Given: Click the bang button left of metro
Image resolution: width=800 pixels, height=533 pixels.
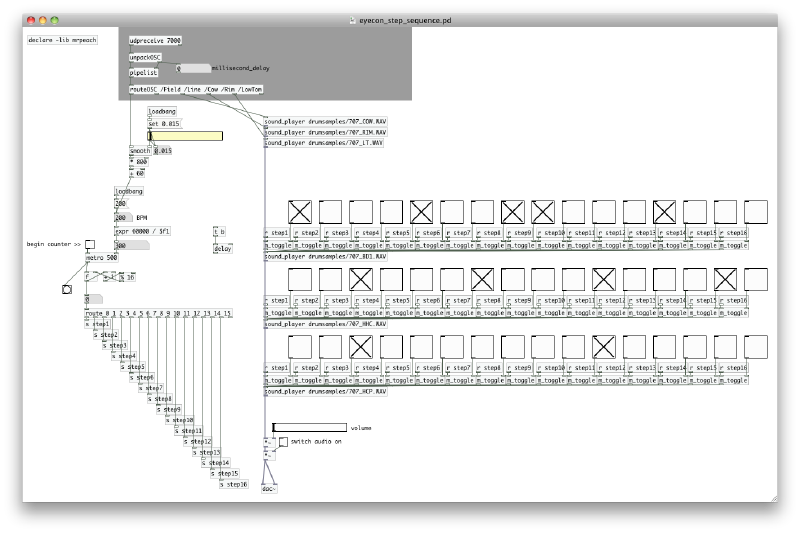Looking at the screenshot, I should 67,289.
